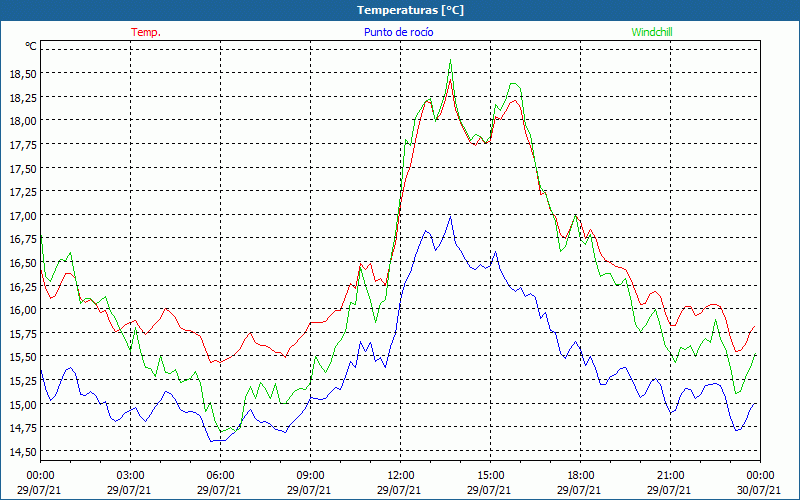800x500 pixels.
Task: Click the 15,25 y-axis value
Action: tap(23, 381)
